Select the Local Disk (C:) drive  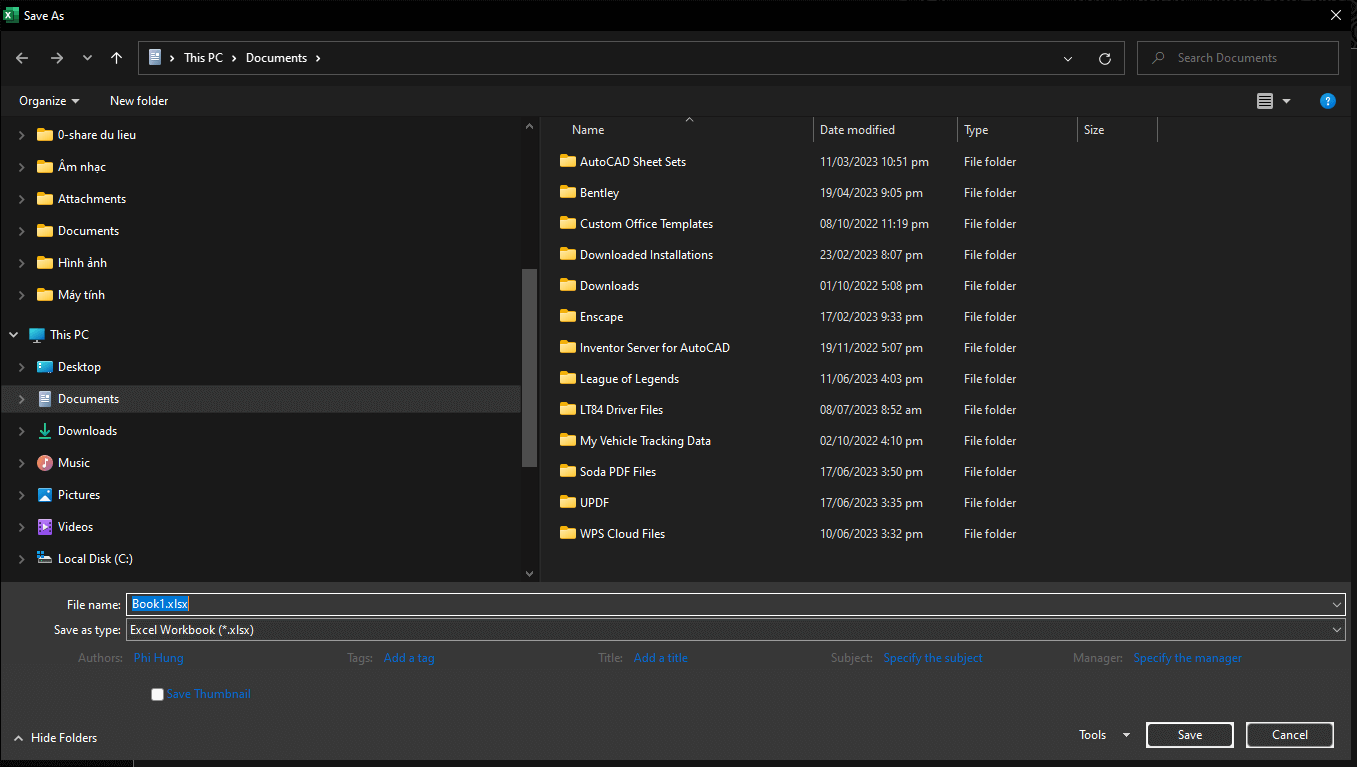(95, 559)
